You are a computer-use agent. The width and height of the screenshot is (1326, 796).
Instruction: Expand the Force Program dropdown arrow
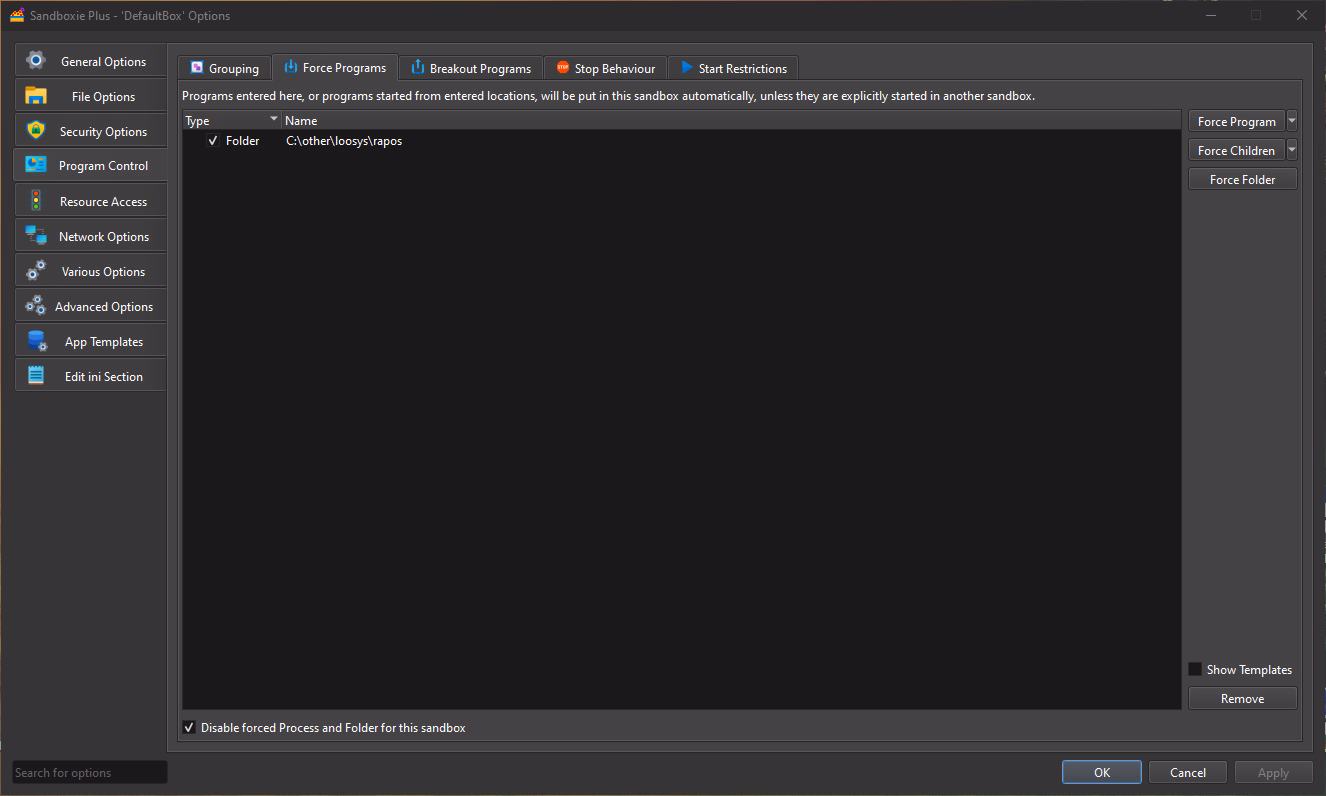(1292, 121)
